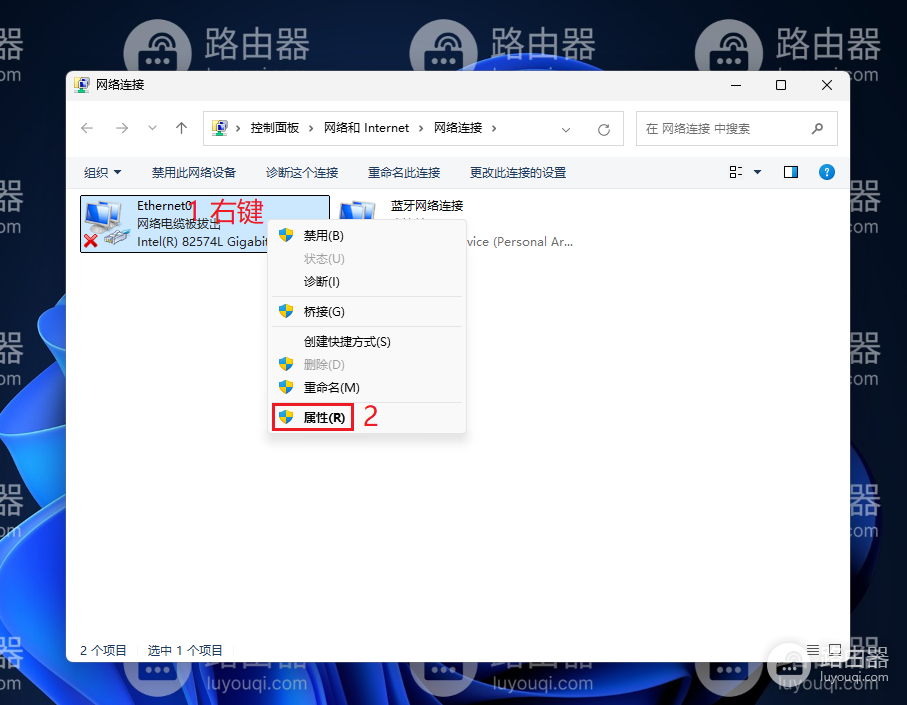Refresh the network connections view
This screenshot has height=705, width=907.
tap(604, 130)
